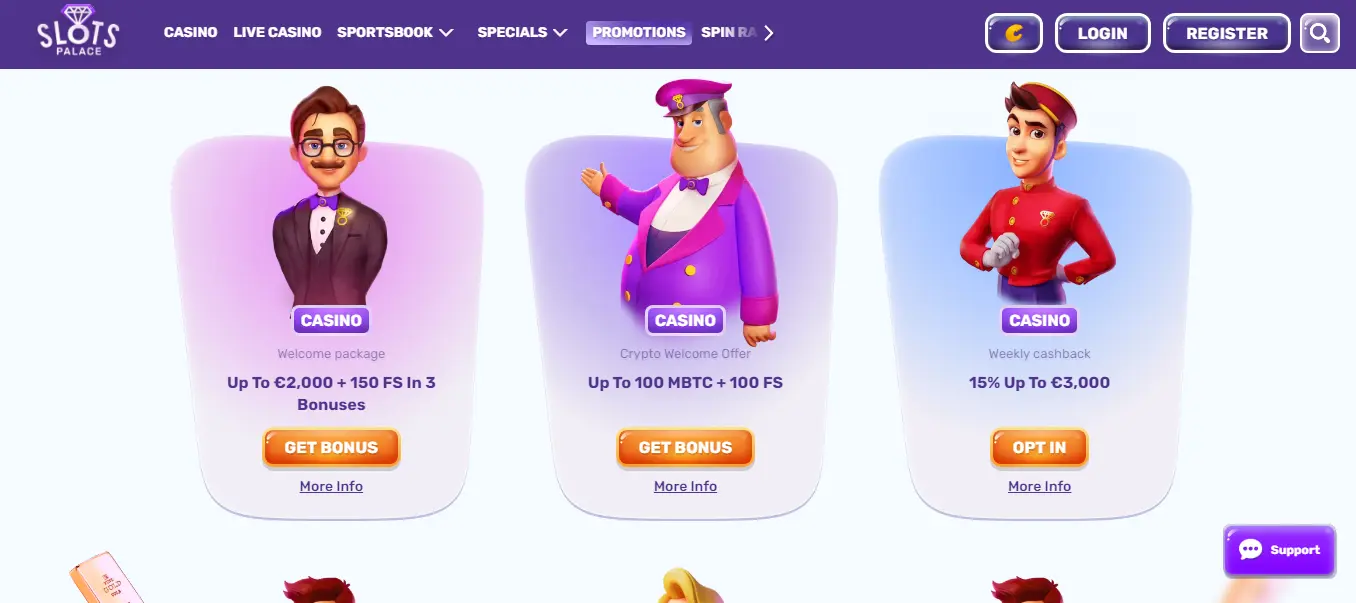Click the Casino badge on Welcome package
1356x603 pixels.
pyautogui.click(x=331, y=320)
